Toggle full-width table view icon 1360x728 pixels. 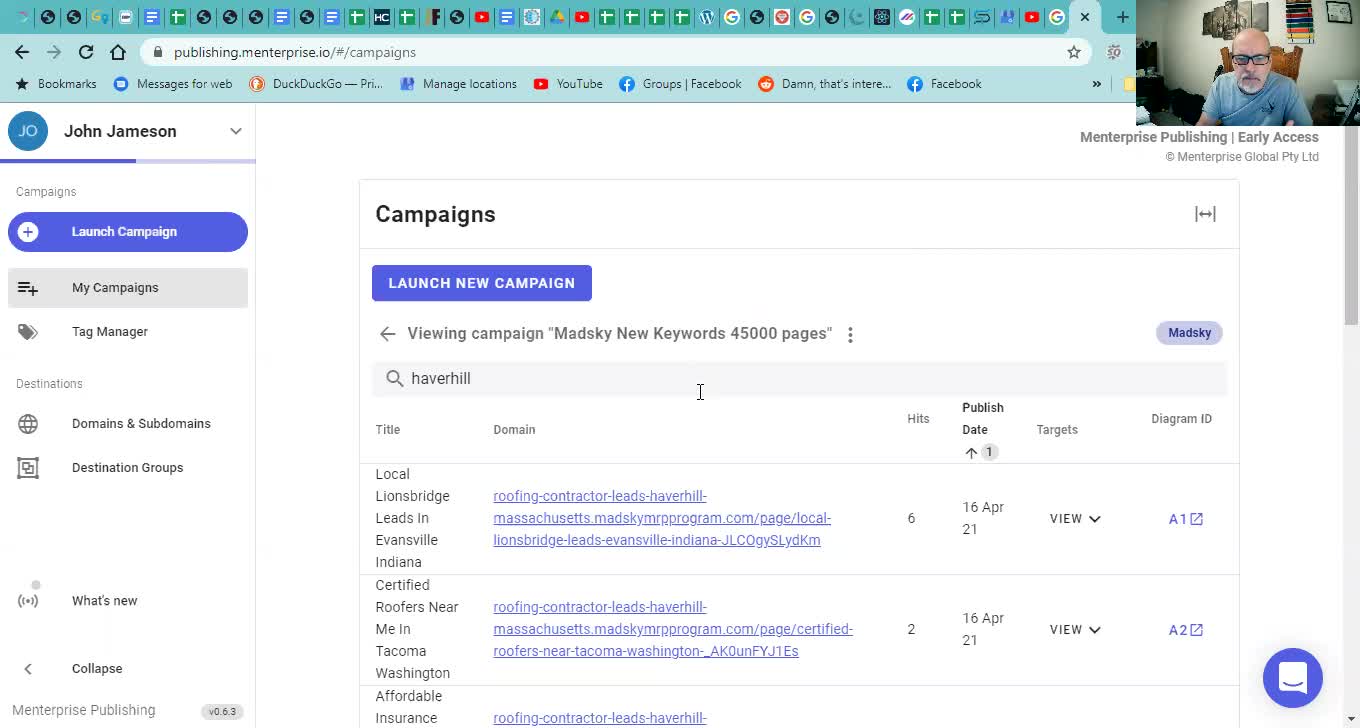tap(1205, 214)
